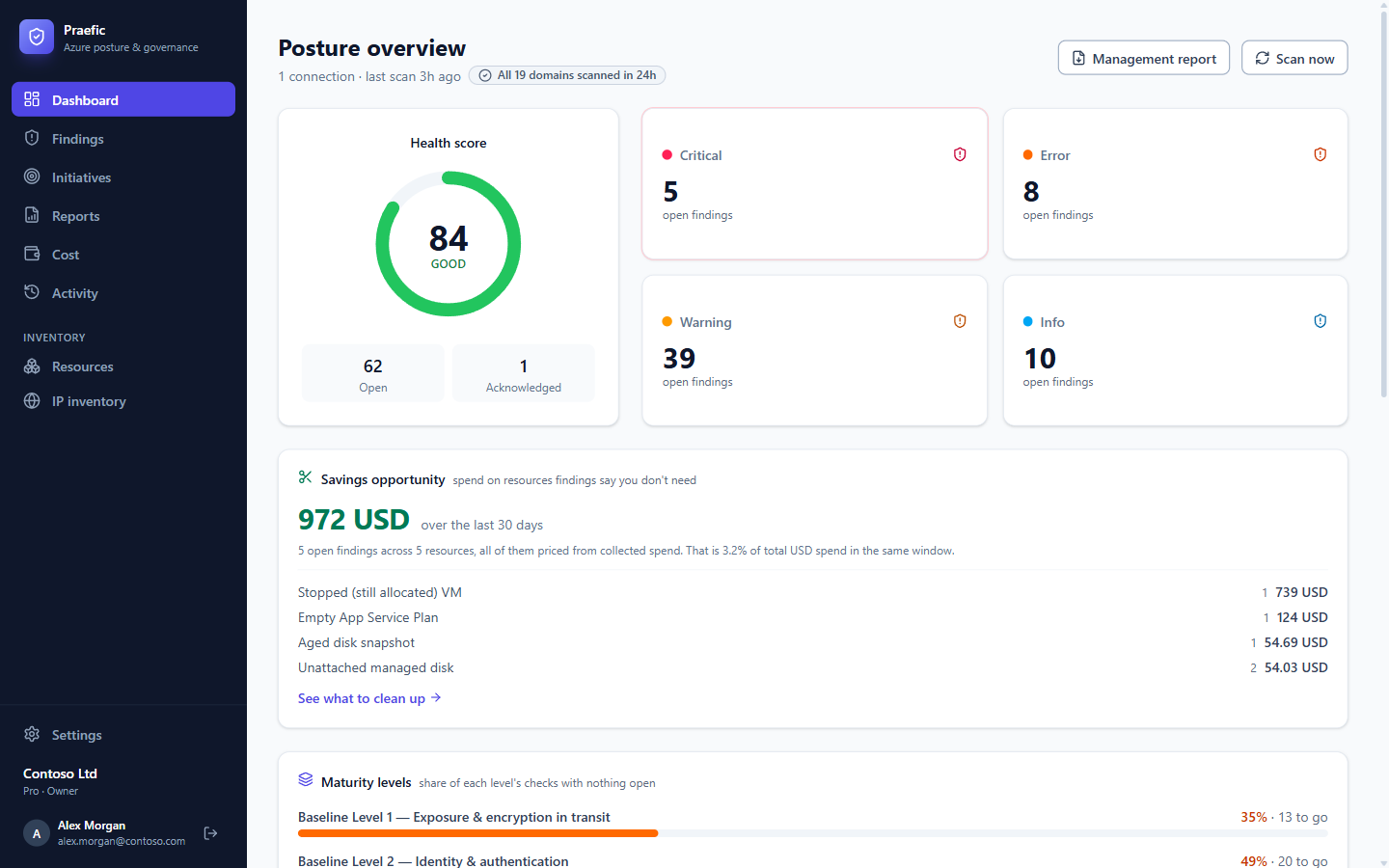Click Baseline Level 2 — Identity & authentication label

(x=433, y=860)
